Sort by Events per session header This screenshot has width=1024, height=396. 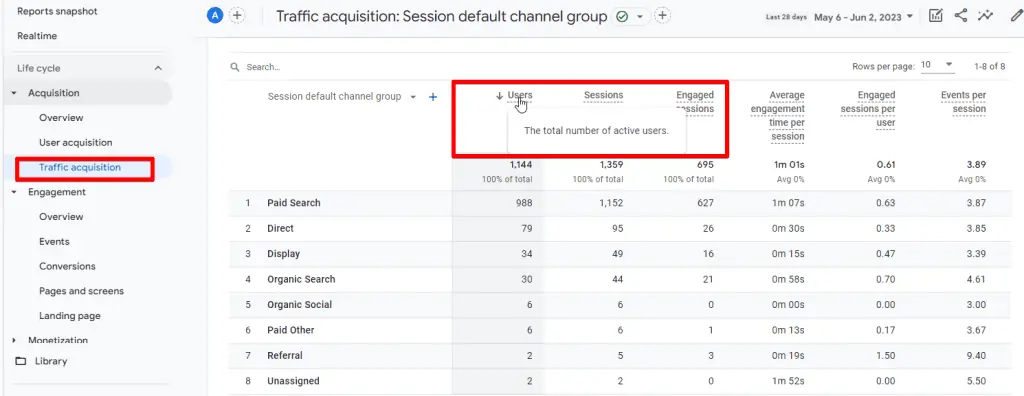point(963,102)
